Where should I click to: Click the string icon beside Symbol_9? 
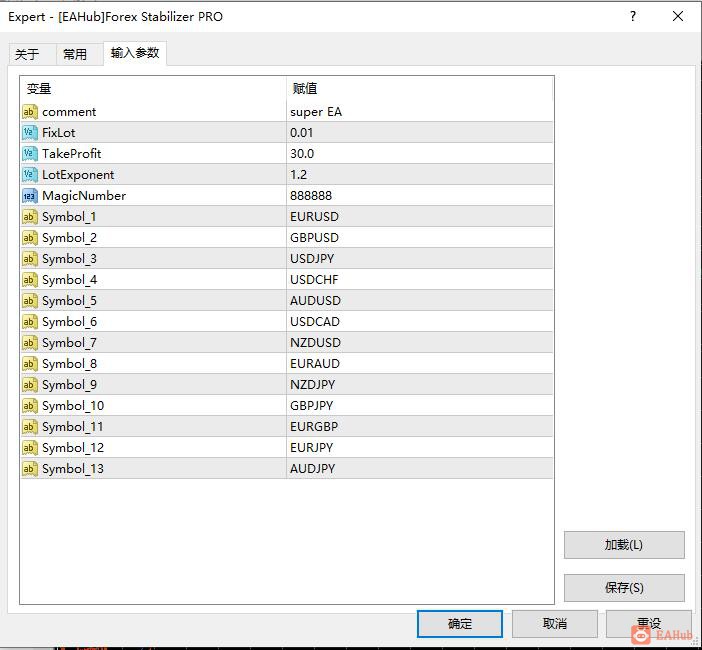coord(30,385)
